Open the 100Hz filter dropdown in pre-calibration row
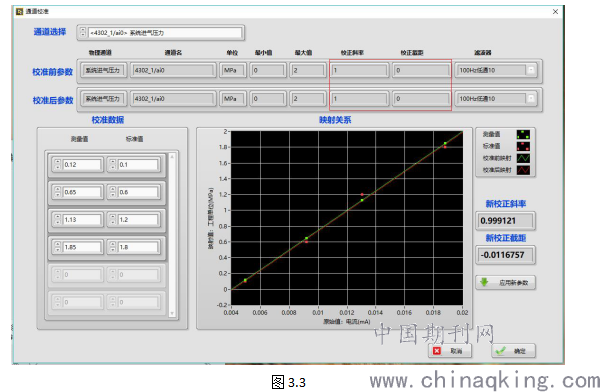The height and width of the screenshot is (392, 600). coord(531,70)
